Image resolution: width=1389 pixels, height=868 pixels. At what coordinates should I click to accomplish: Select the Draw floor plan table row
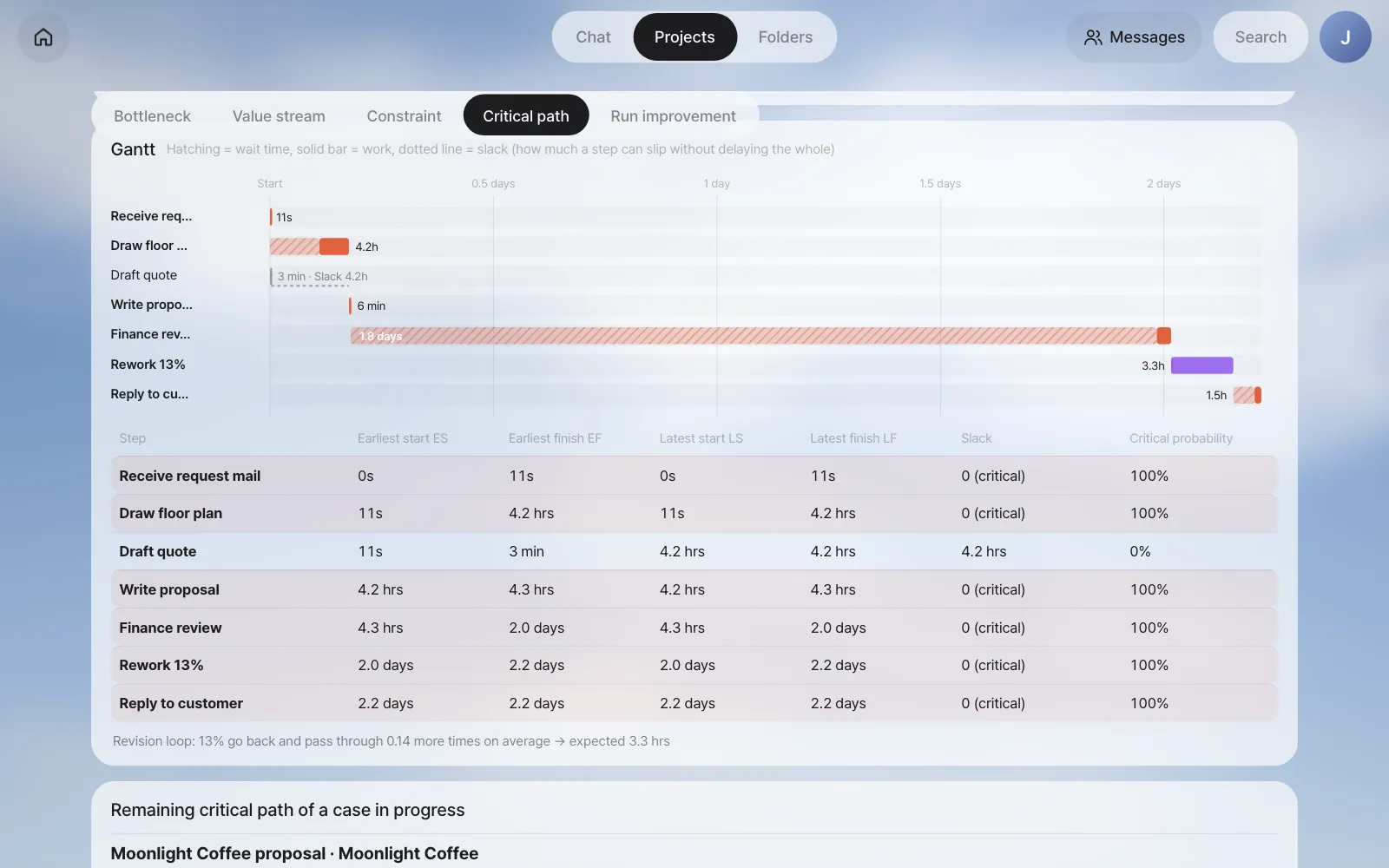[694, 513]
